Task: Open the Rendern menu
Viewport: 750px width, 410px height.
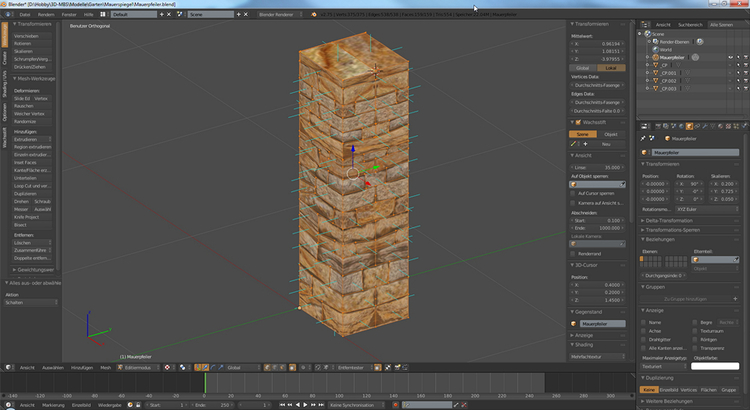Action: click(x=46, y=14)
